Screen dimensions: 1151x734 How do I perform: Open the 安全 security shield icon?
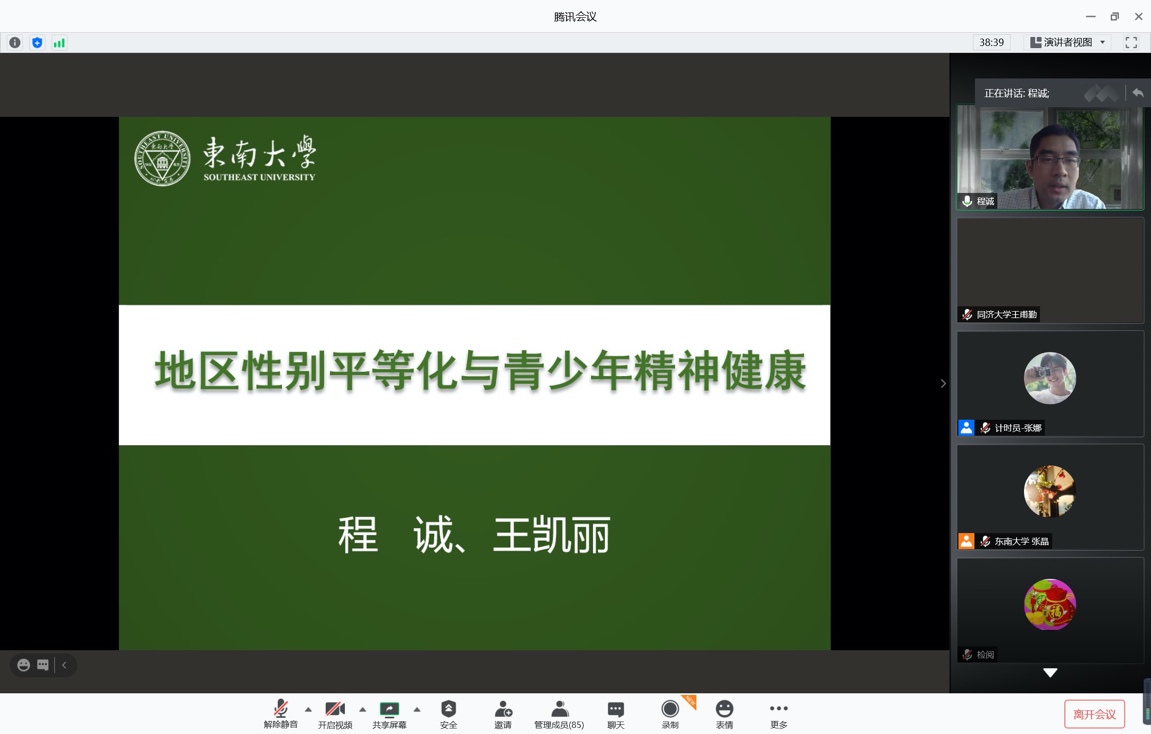click(x=448, y=713)
